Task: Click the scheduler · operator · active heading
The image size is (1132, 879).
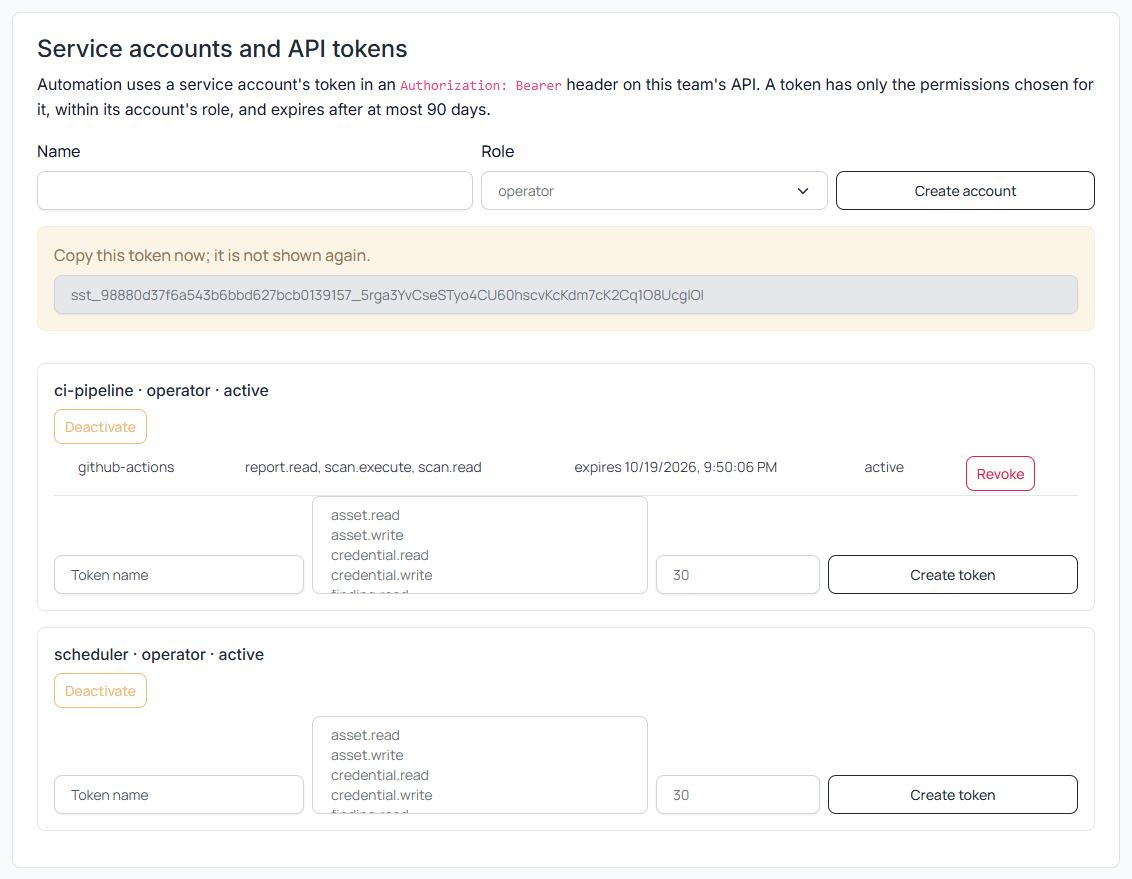Action: coord(159,655)
